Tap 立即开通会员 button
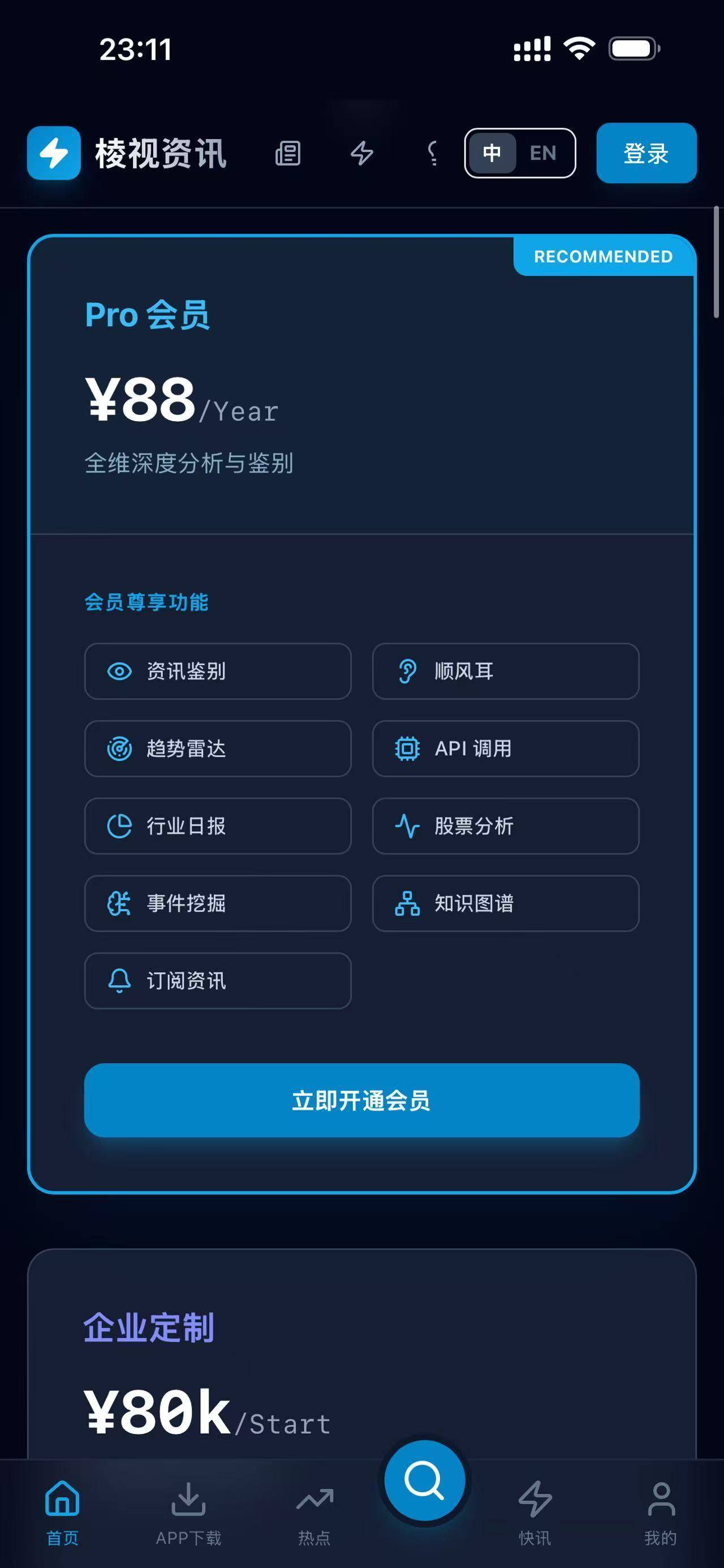This screenshot has height=1568, width=724. click(x=361, y=1100)
